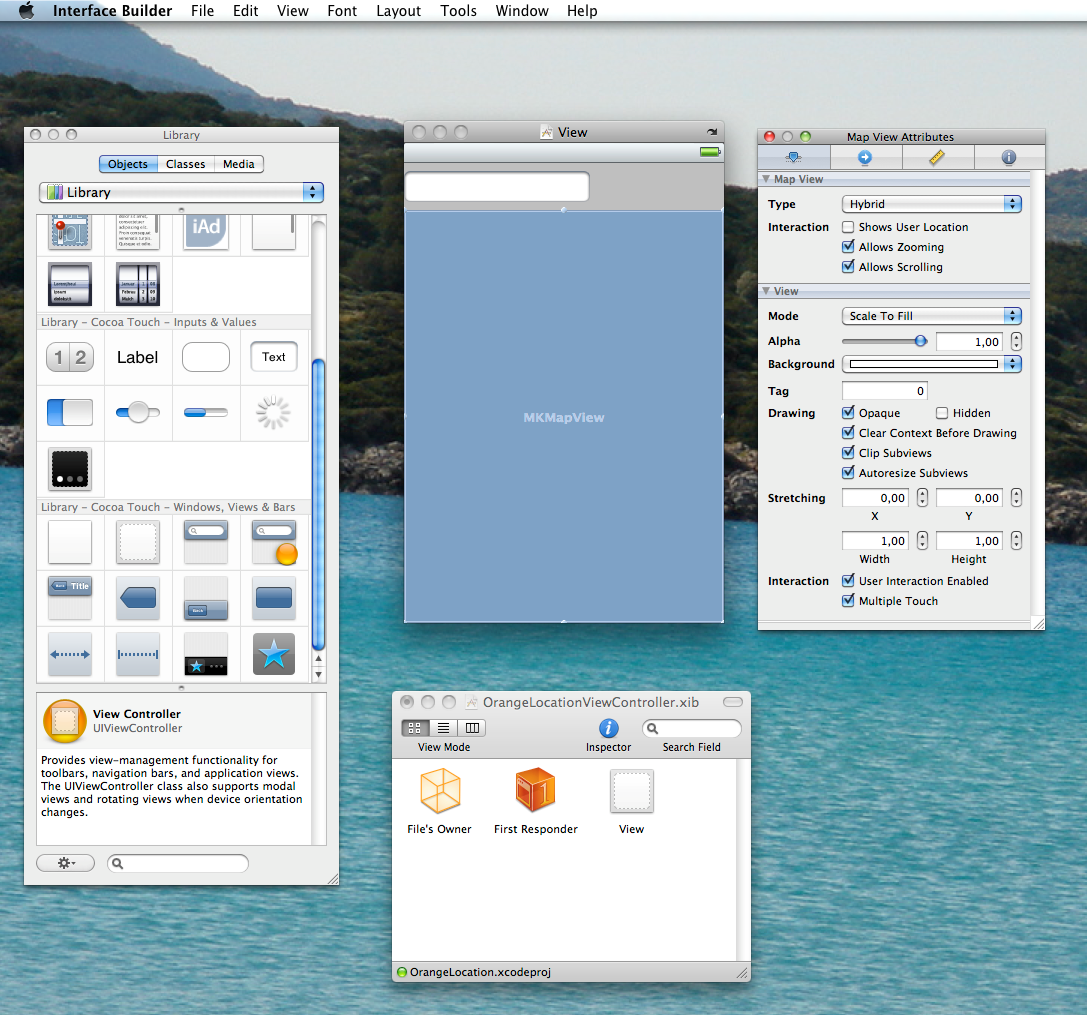
Task: Switch to the Classes tab
Action: (x=185, y=164)
